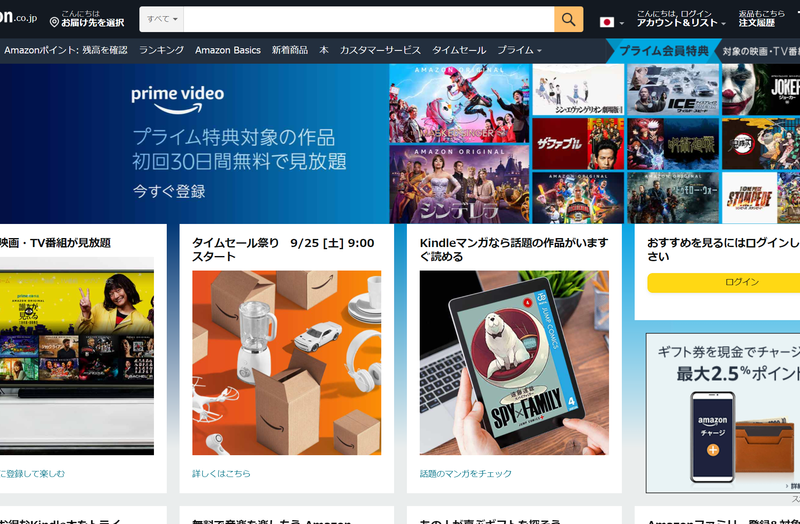This screenshot has height=524, width=800.
Task: Click the yellow ログイン button
Action: [723, 282]
